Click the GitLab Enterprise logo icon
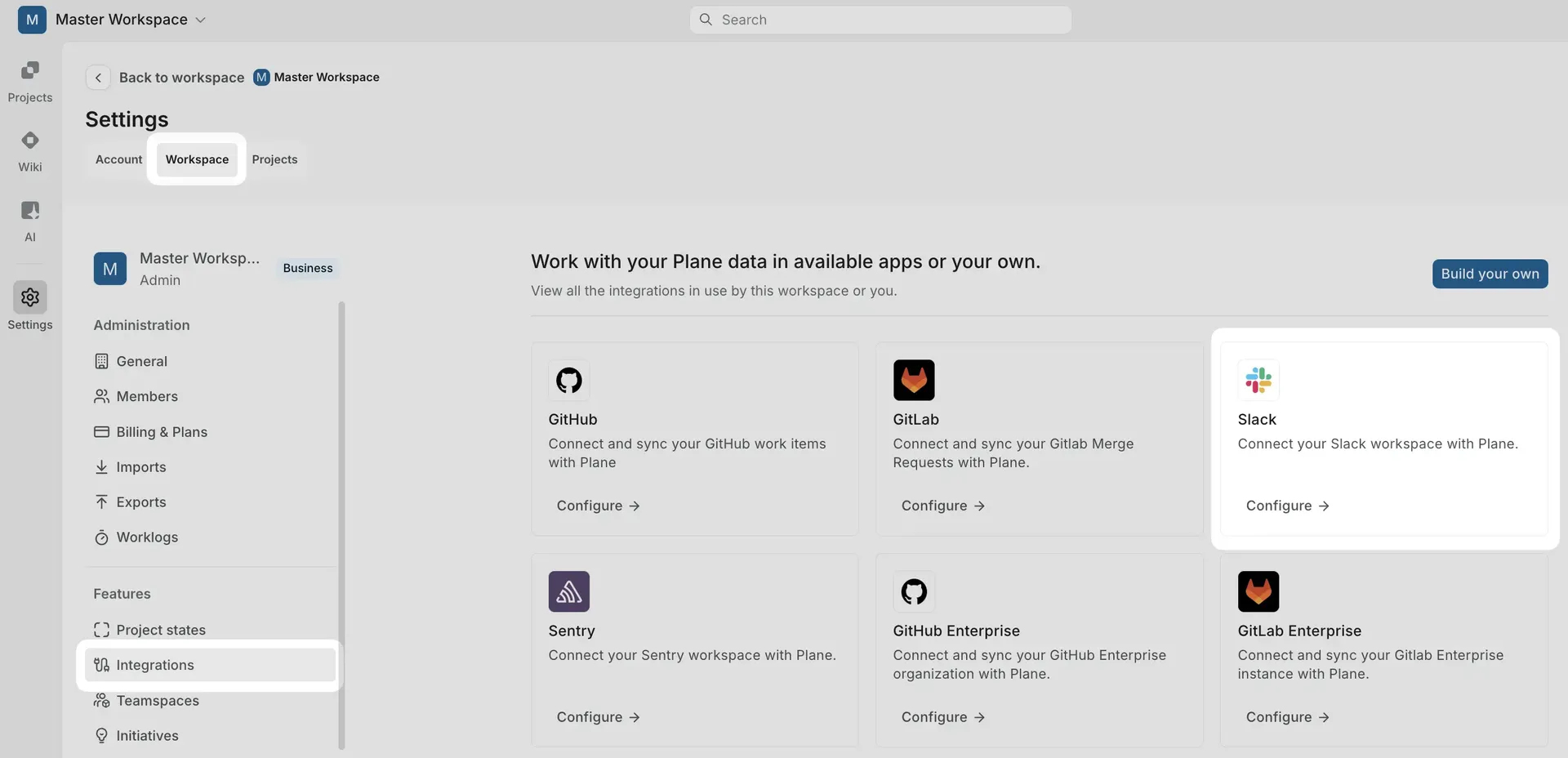 click(1258, 591)
